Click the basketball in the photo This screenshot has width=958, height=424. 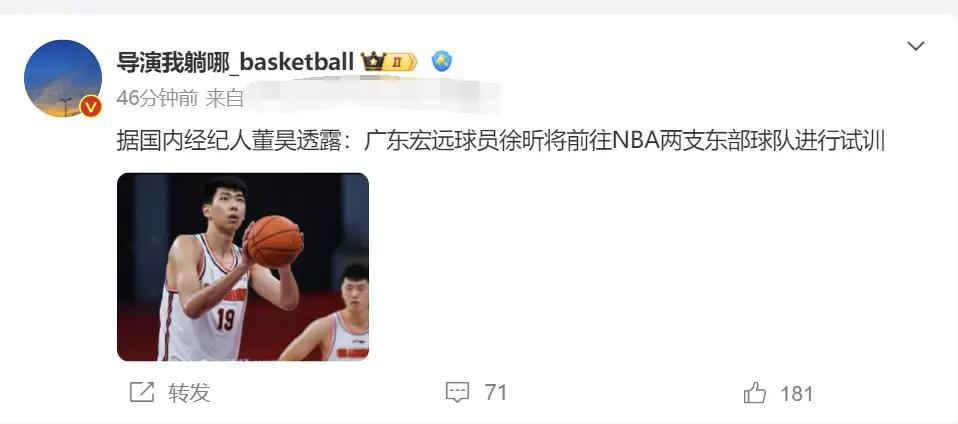point(274,241)
